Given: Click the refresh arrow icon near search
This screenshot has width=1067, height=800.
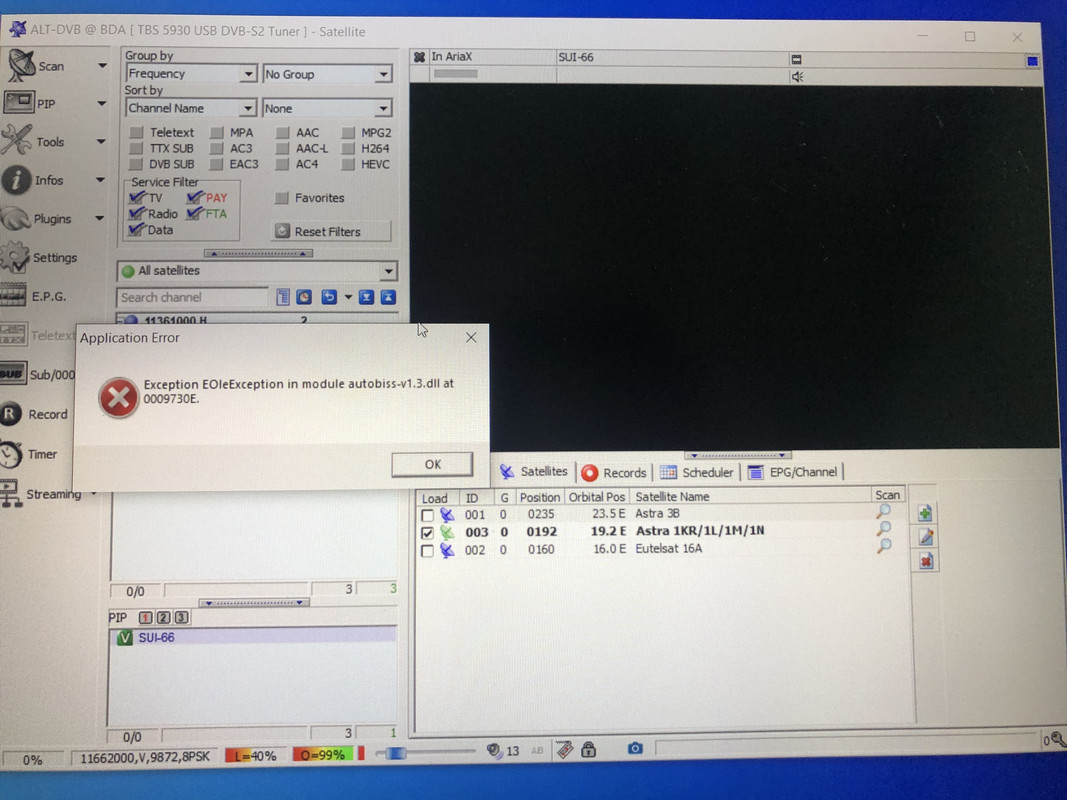Looking at the screenshot, I should point(329,297).
